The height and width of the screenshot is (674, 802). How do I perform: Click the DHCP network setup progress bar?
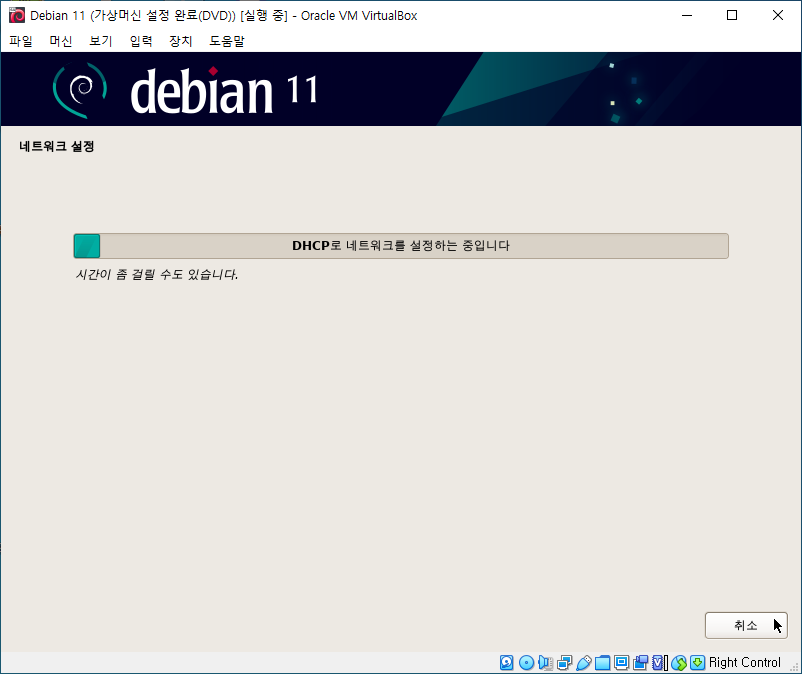coord(401,246)
